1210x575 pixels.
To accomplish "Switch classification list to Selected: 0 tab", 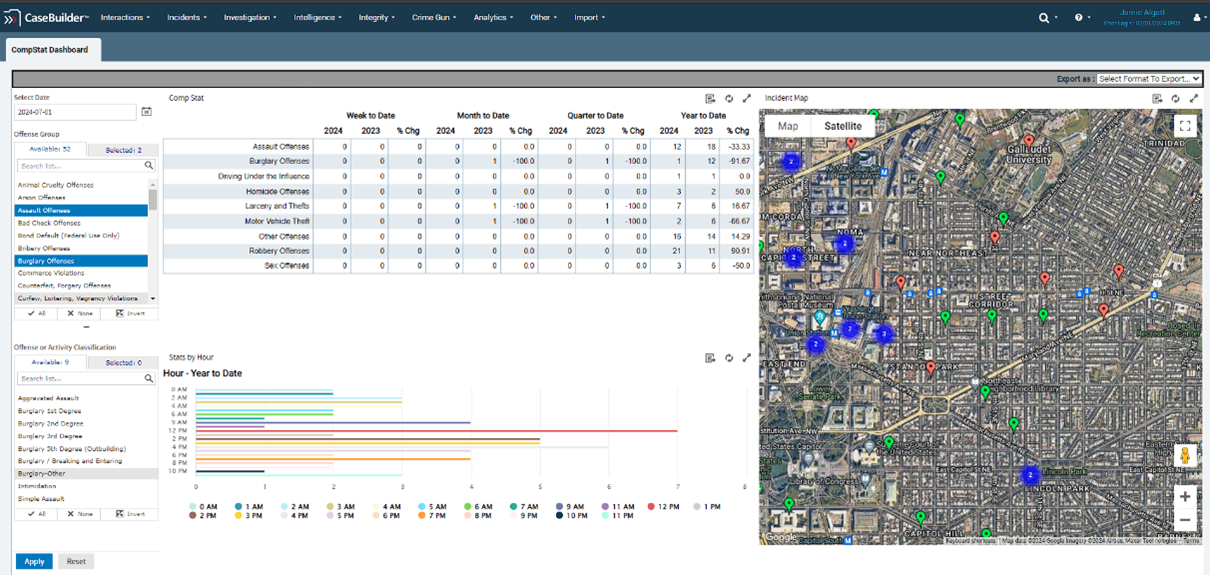I will pyautogui.click(x=123, y=363).
